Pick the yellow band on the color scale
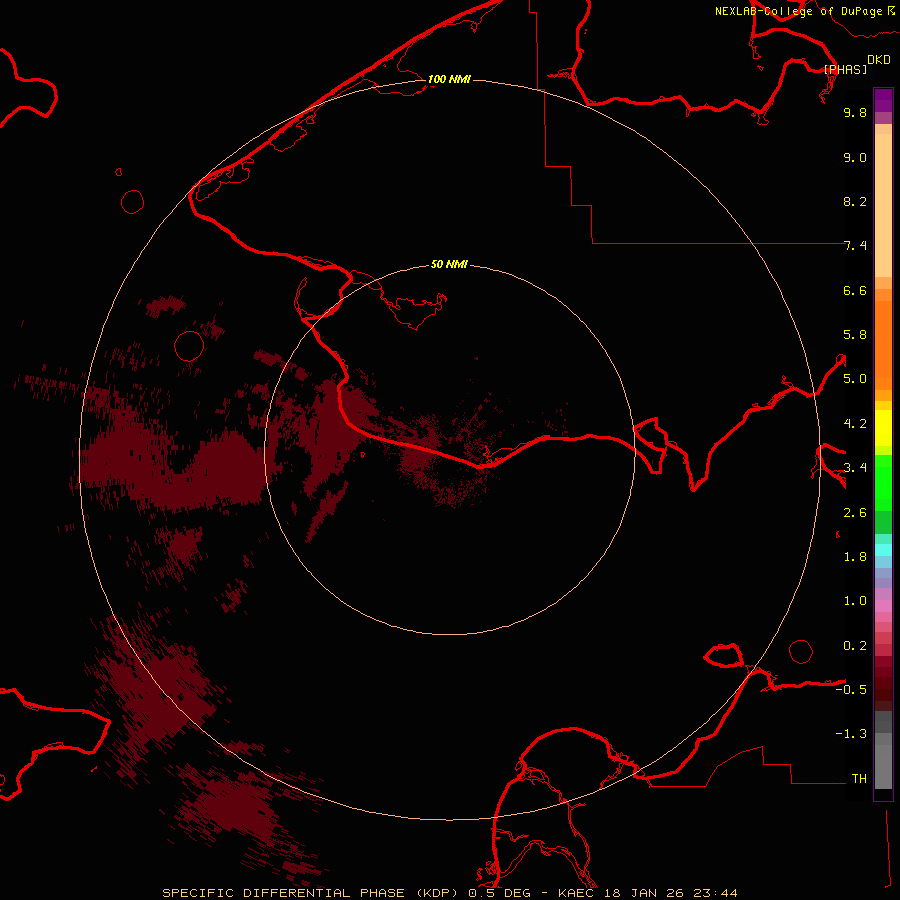 [x=883, y=427]
